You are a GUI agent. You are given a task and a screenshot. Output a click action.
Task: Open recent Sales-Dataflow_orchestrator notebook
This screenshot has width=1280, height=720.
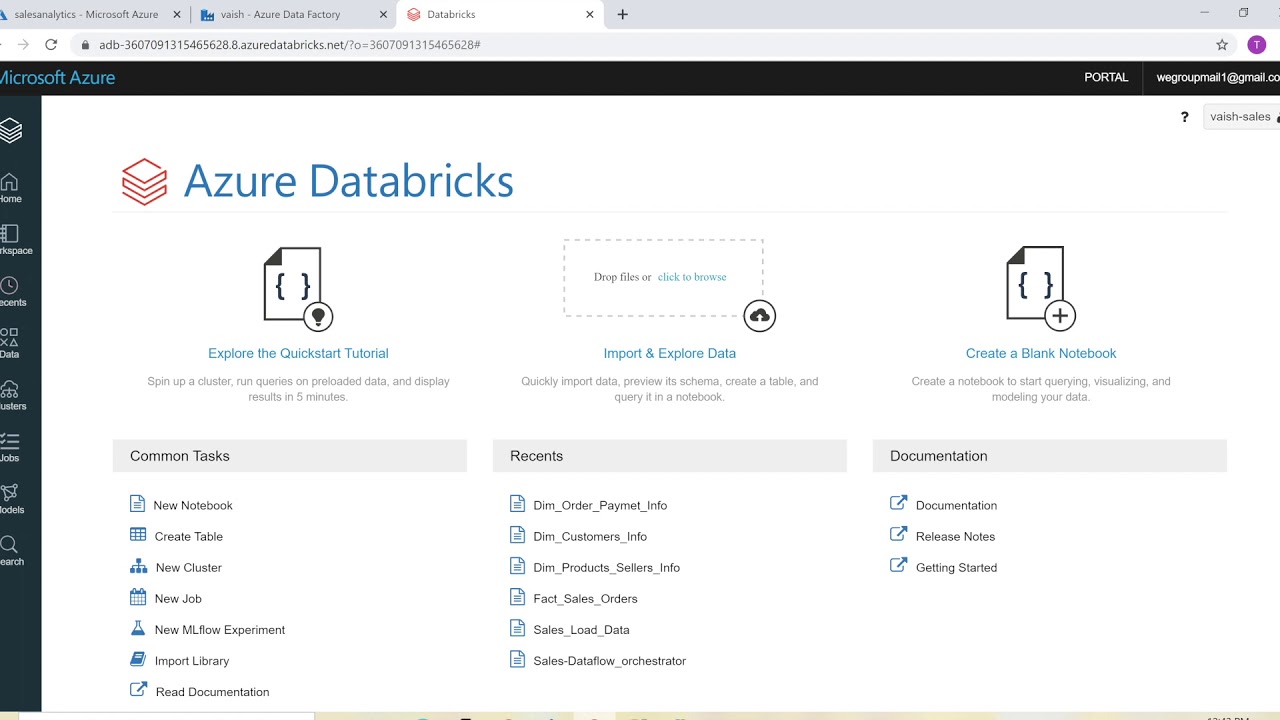[x=609, y=660]
